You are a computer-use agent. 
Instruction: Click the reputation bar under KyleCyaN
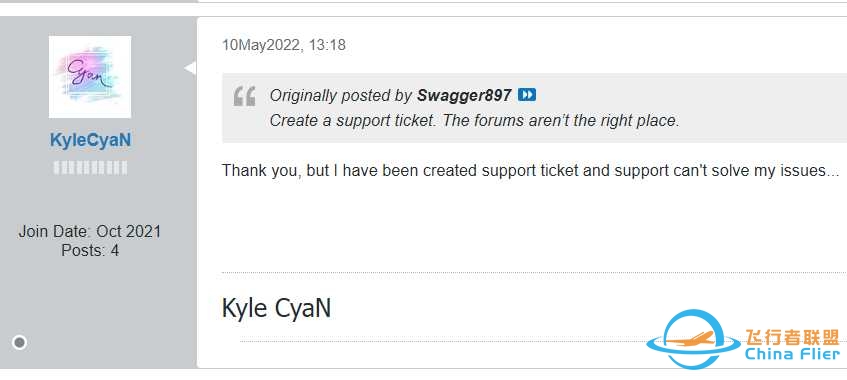90,168
